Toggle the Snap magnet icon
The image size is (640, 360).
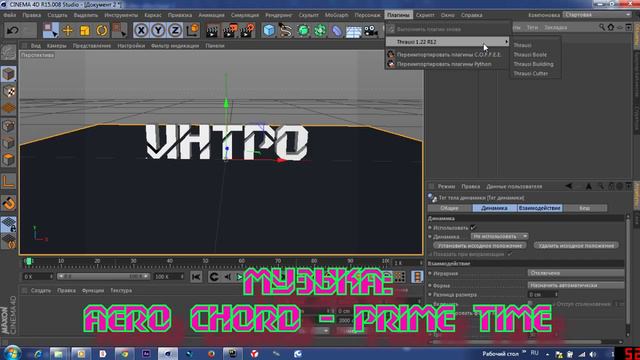tap(9, 203)
